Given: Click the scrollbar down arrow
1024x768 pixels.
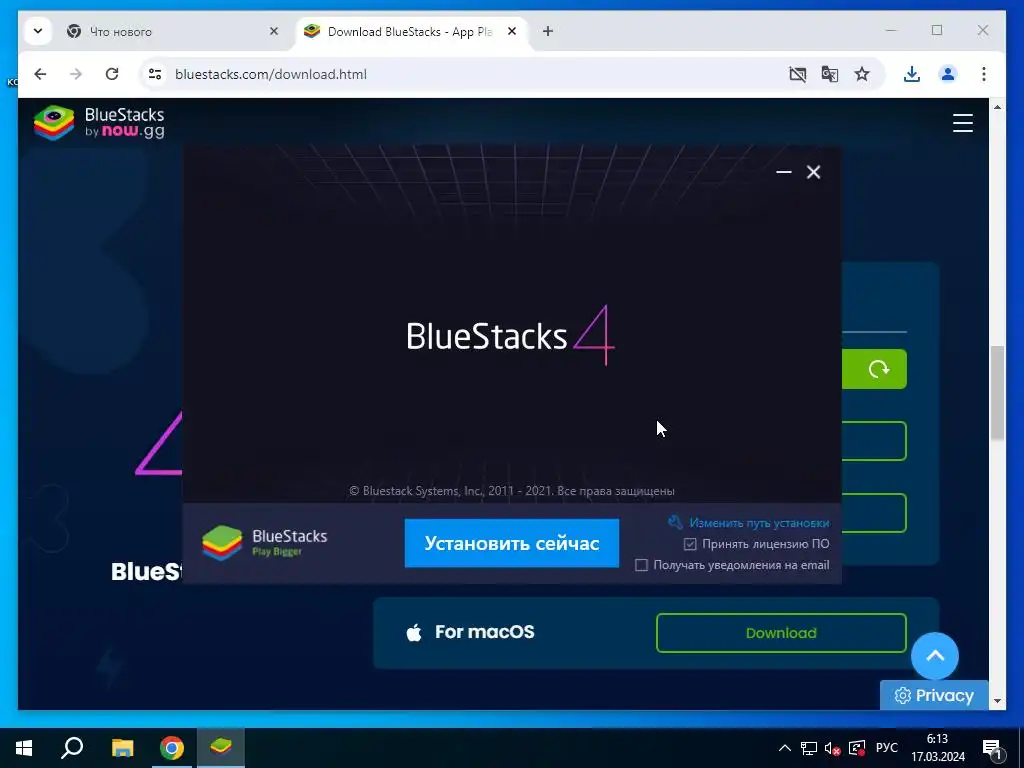Looking at the screenshot, I should pos(997,701).
